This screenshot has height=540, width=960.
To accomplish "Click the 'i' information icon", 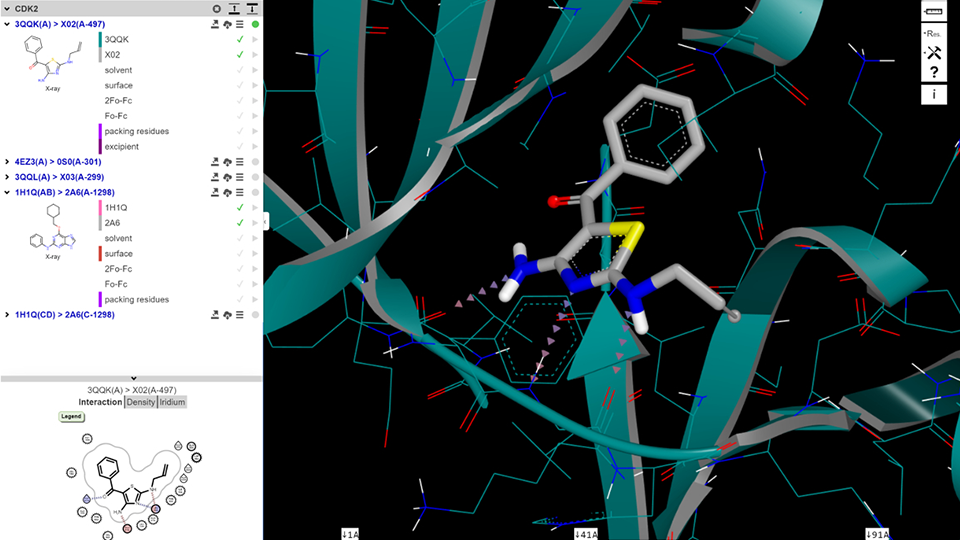I will 934,94.
